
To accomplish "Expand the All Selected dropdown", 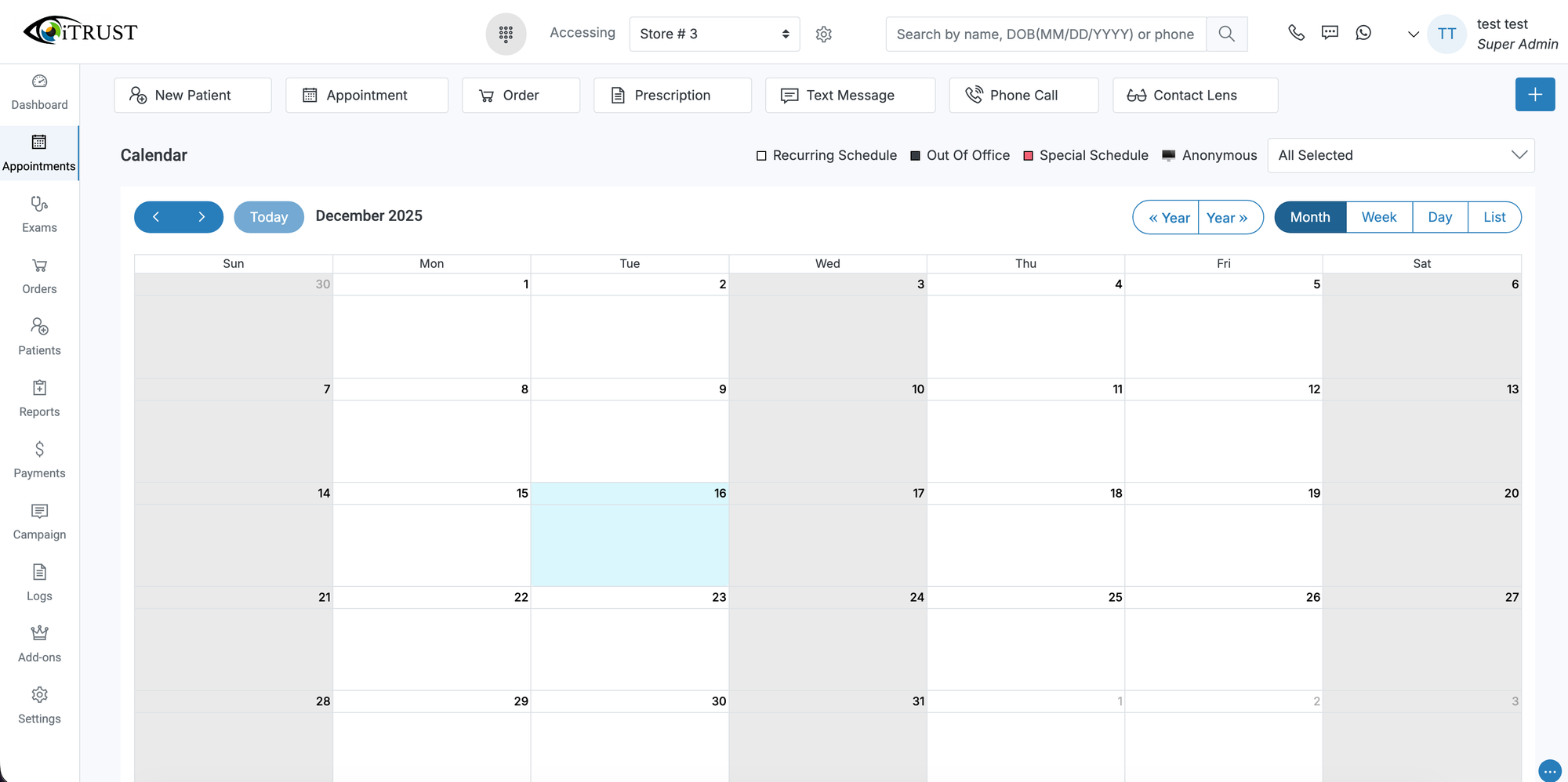I will 1400,155.
